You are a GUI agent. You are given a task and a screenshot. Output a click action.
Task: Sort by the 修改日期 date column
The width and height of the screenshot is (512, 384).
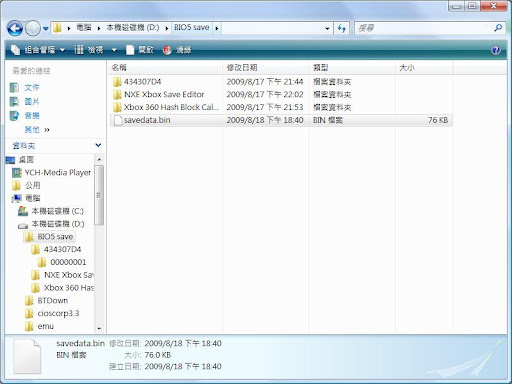tap(266, 68)
